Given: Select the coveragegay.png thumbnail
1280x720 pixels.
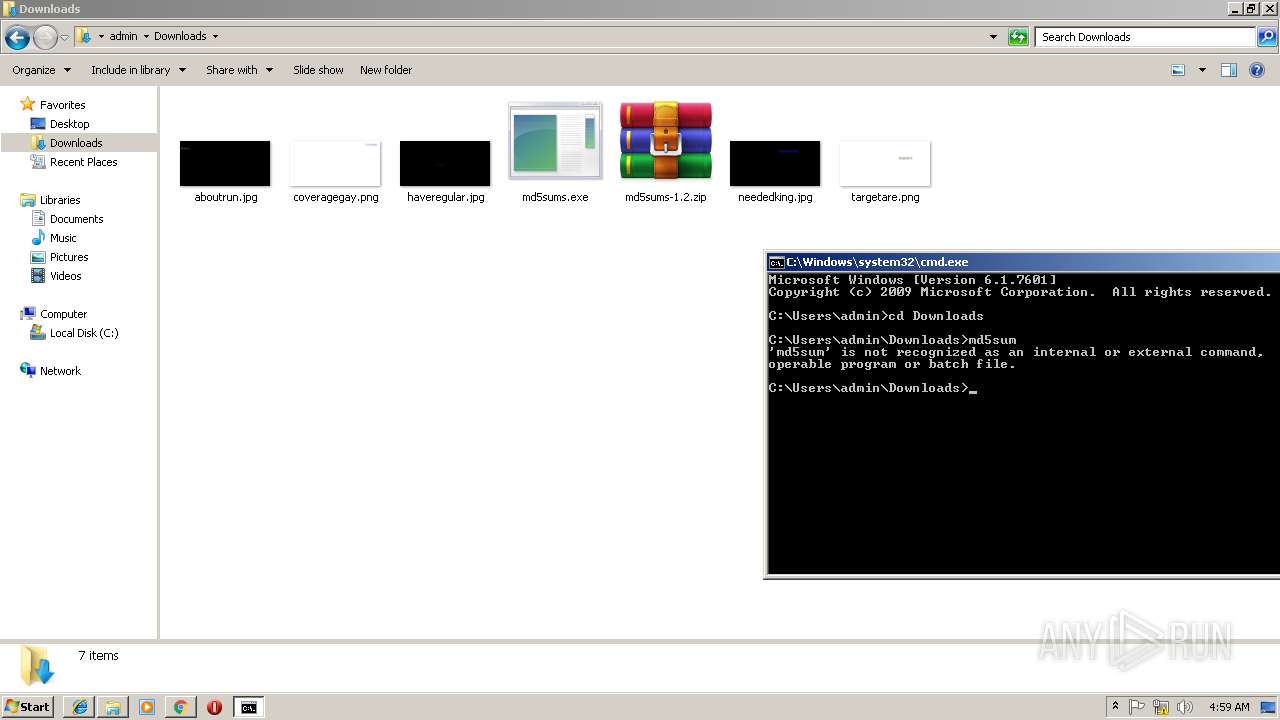Looking at the screenshot, I should [x=335, y=163].
